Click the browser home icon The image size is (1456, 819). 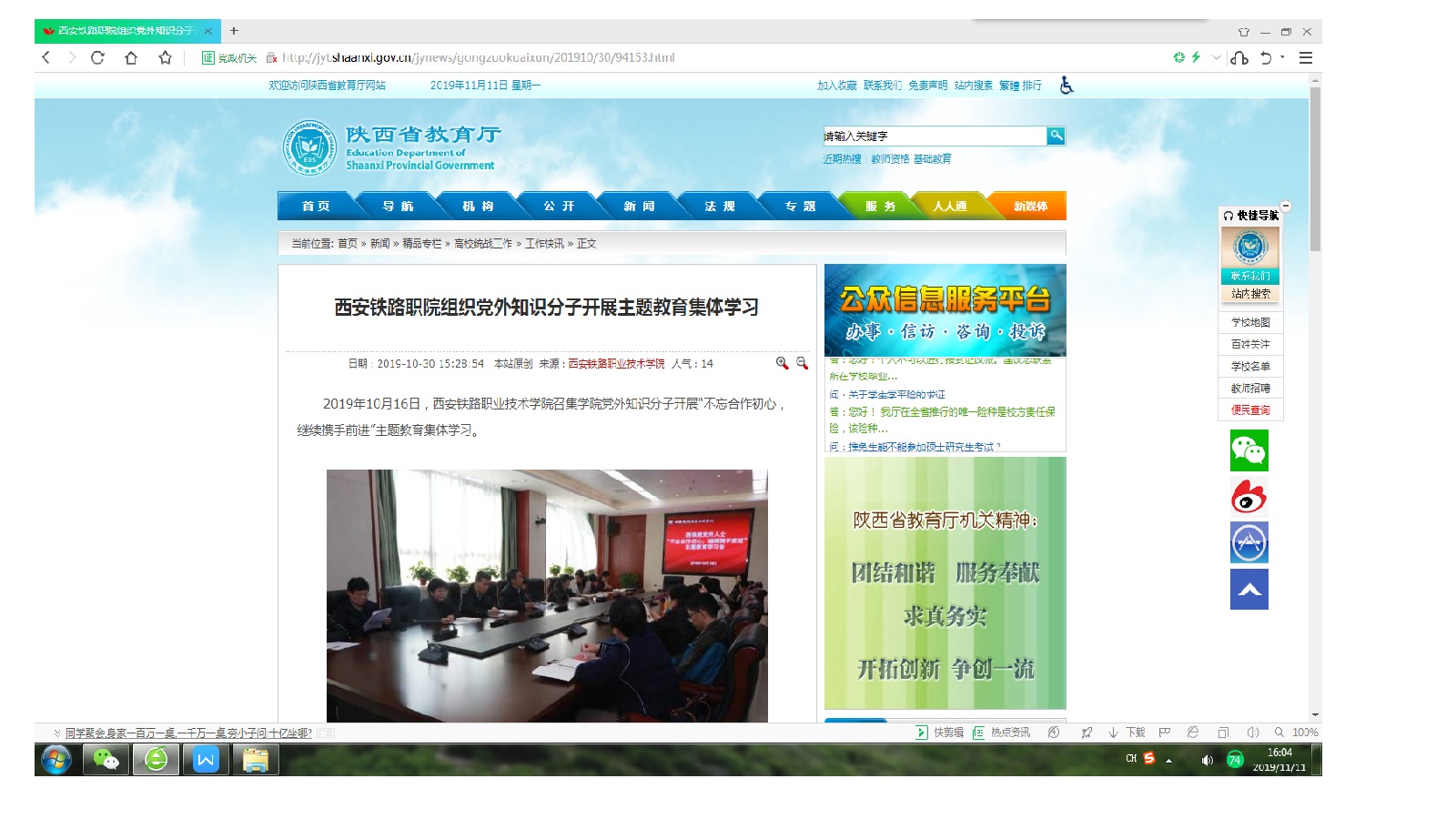[x=131, y=57]
